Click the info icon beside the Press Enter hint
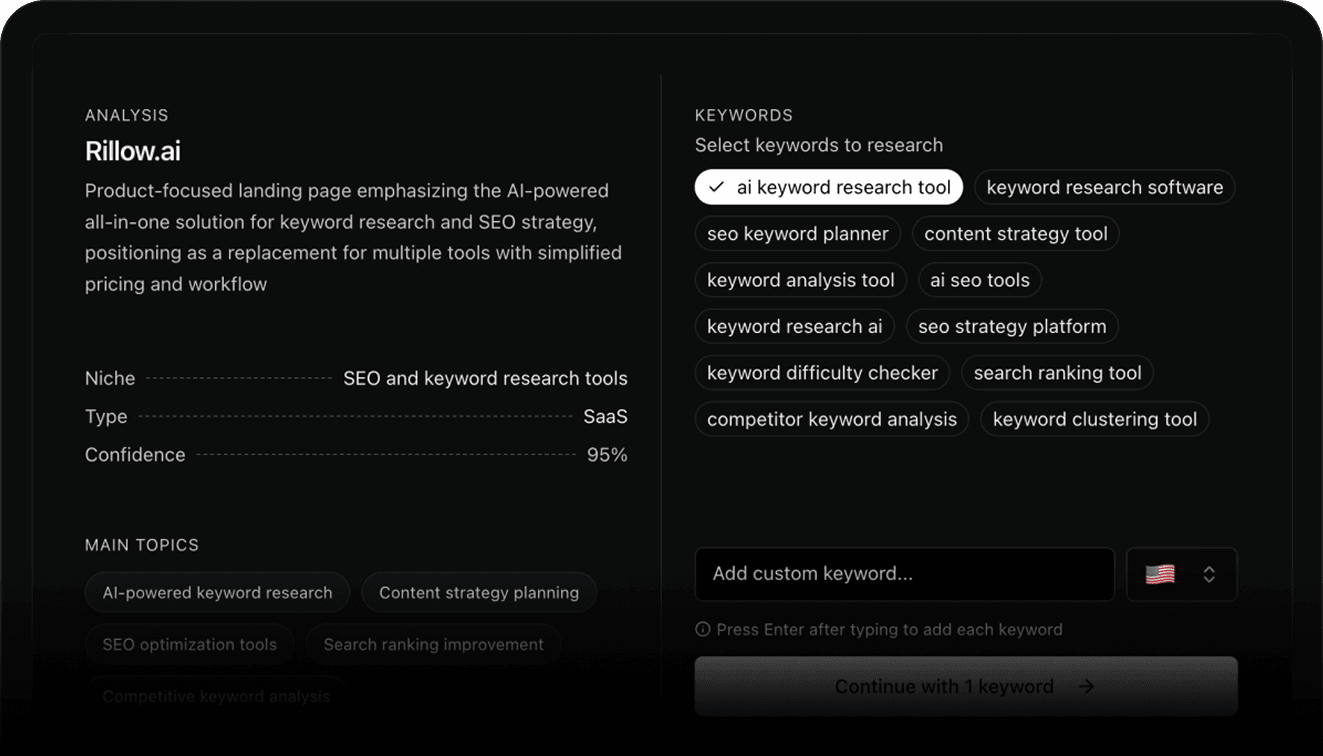 (x=703, y=629)
